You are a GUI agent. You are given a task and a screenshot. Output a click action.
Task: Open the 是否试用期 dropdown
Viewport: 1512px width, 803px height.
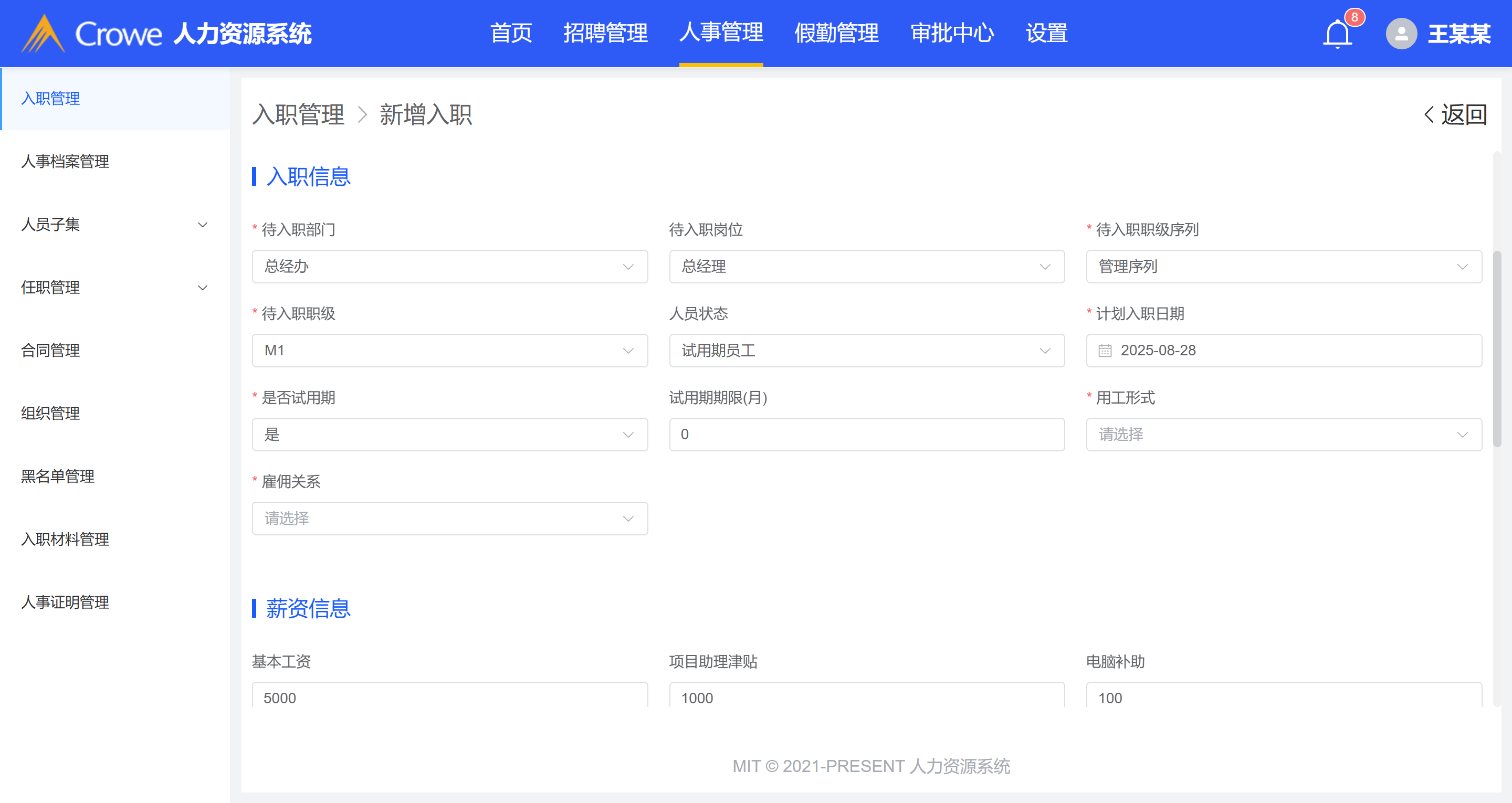coord(449,435)
